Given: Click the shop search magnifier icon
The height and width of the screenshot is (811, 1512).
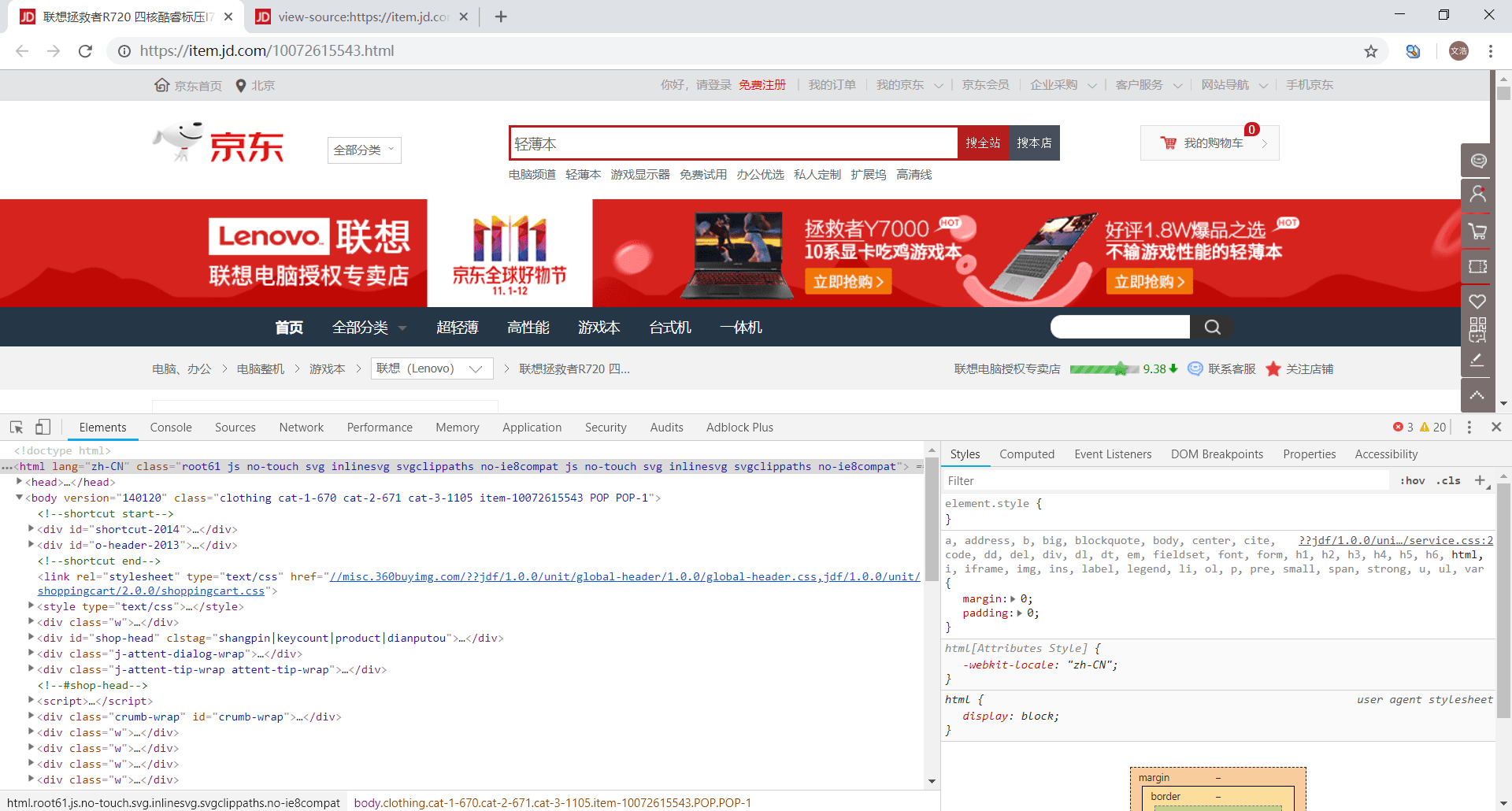Looking at the screenshot, I should (x=1212, y=327).
